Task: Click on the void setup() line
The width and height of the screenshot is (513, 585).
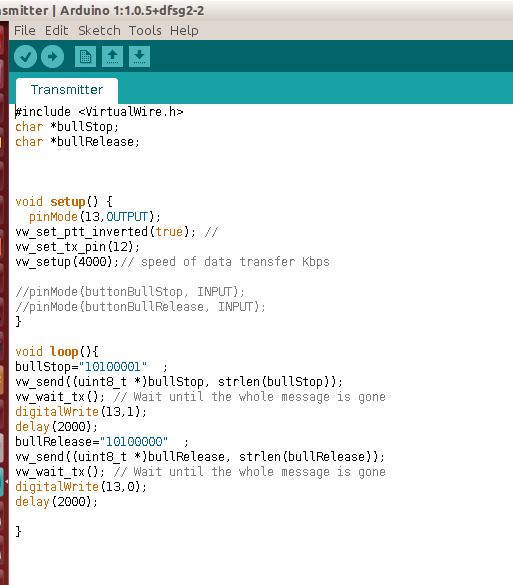Action: [x=64, y=202]
